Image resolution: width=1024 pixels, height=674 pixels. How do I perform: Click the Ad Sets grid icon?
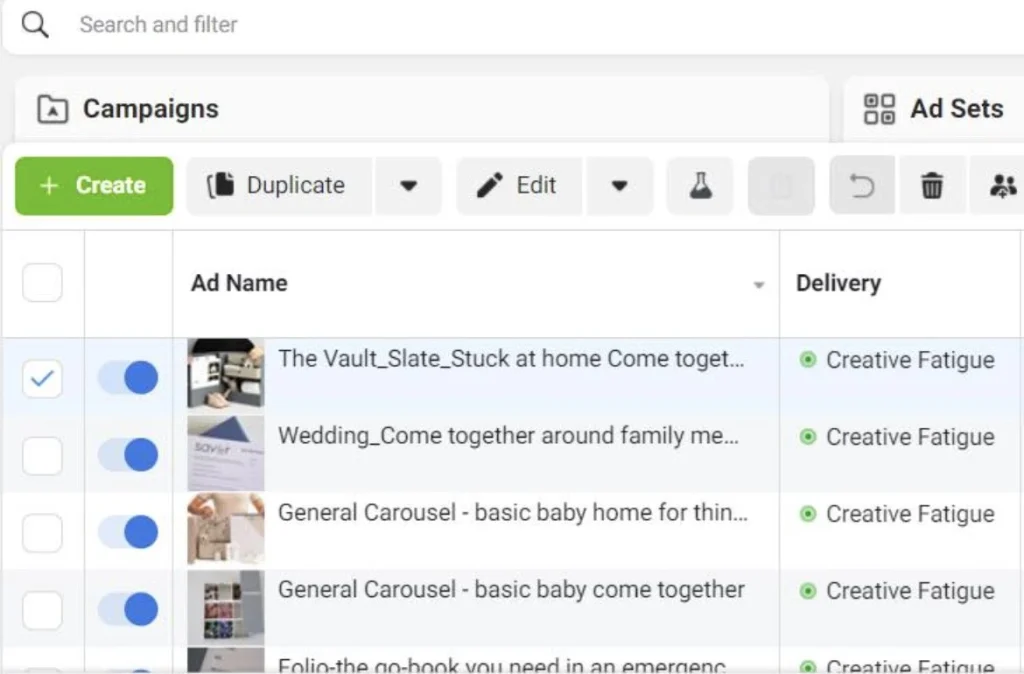click(x=879, y=109)
